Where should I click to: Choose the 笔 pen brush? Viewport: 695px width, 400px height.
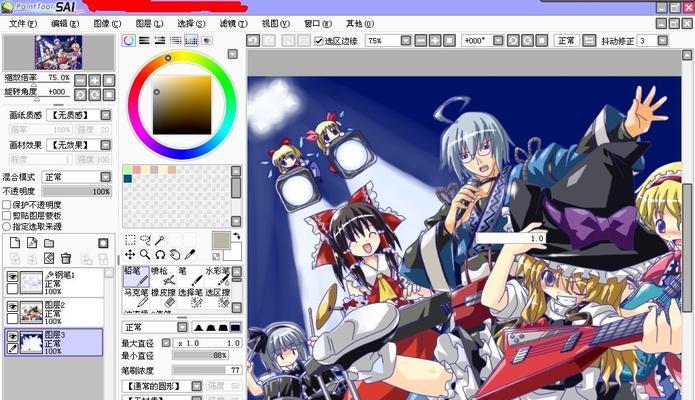click(190, 276)
